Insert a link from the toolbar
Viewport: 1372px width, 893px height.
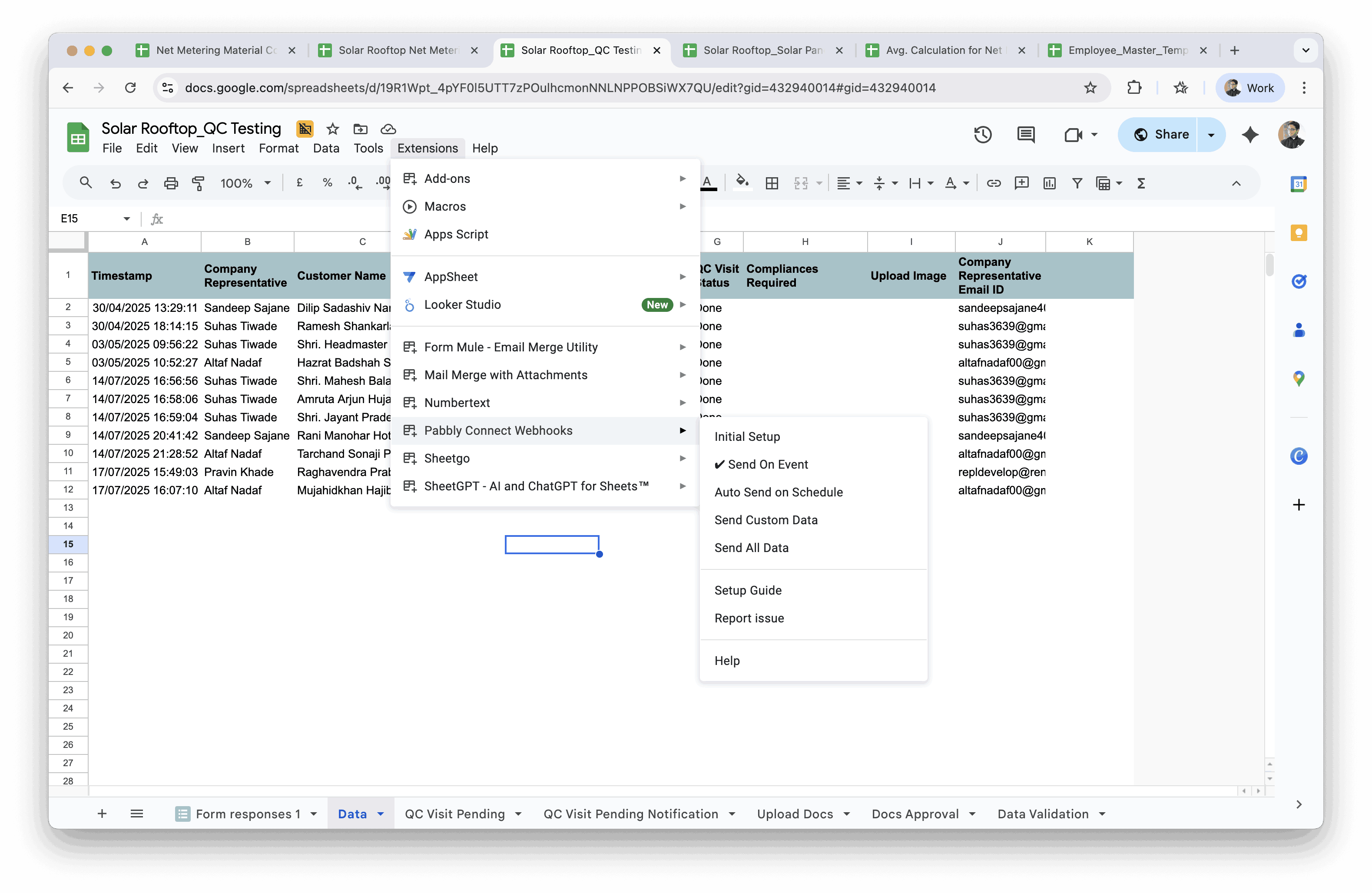(993, 183)
